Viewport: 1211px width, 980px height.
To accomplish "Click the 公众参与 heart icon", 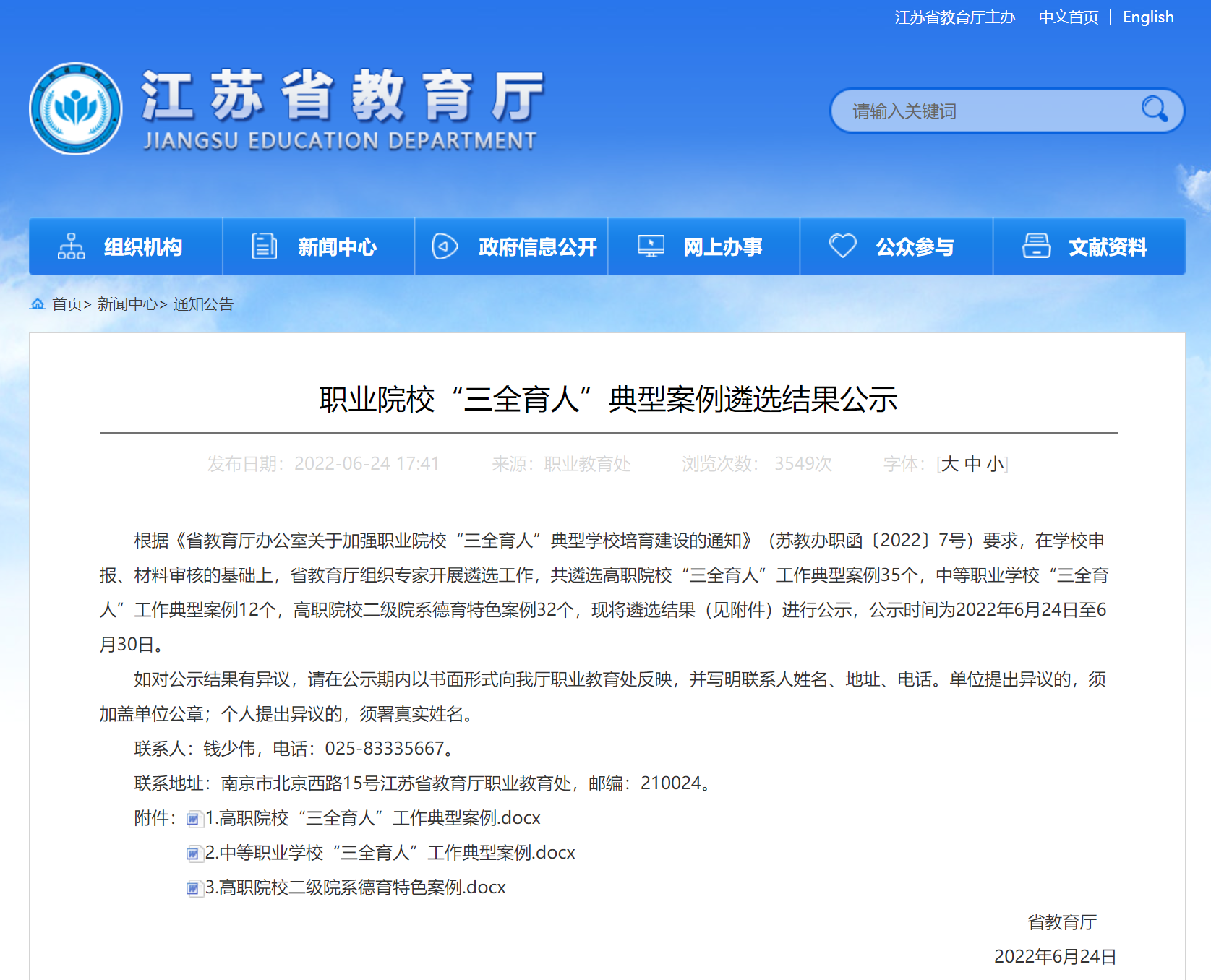I will click(x=842, y=246).
